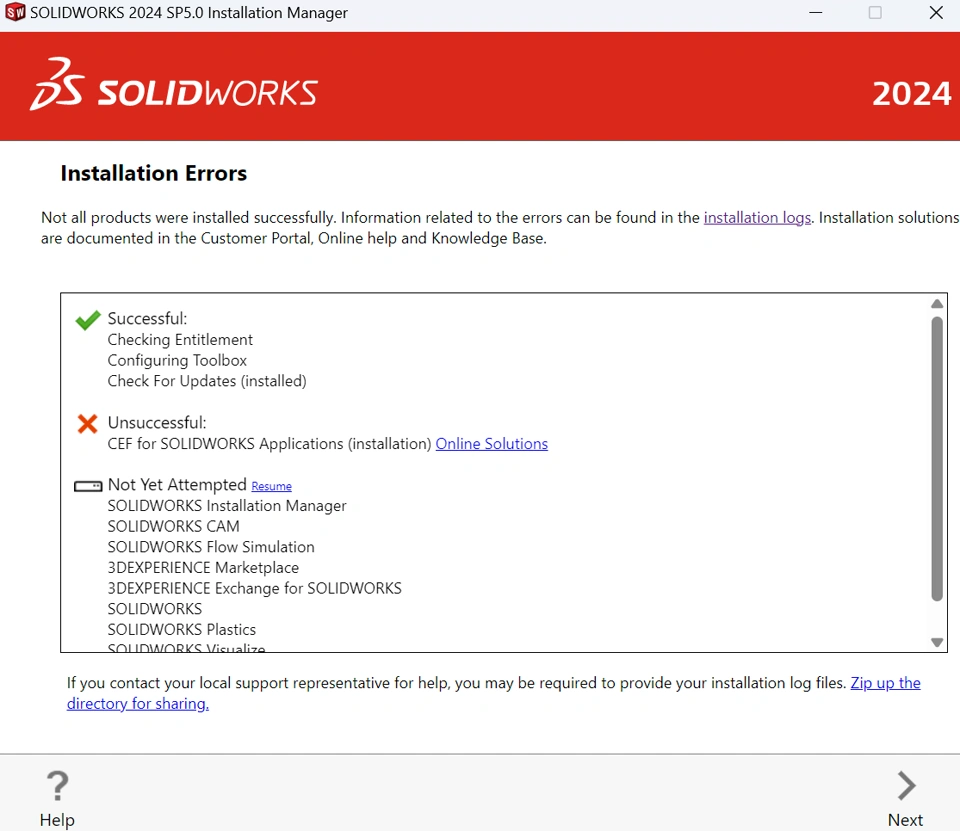
Task: Open Online Solutions for CEF error
Action: (492, 444)
